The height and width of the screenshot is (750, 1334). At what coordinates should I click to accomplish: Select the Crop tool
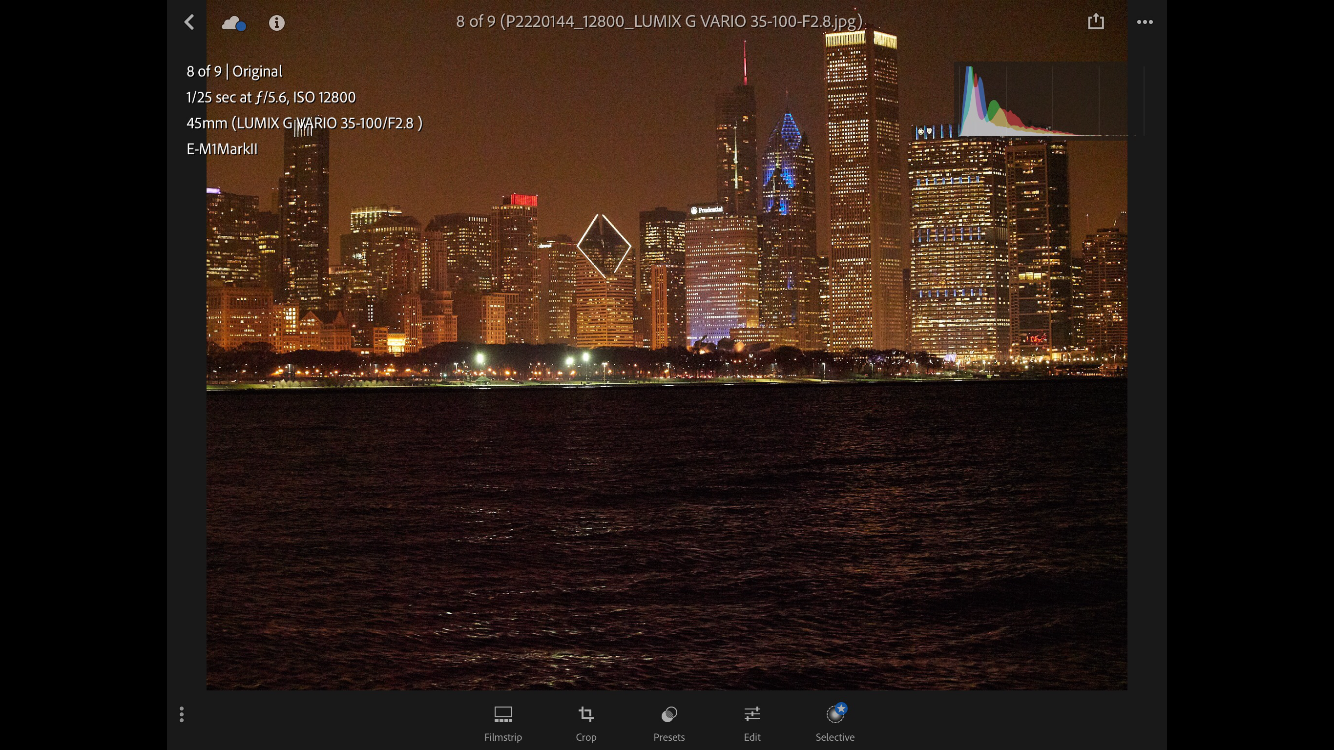(586, 723)
